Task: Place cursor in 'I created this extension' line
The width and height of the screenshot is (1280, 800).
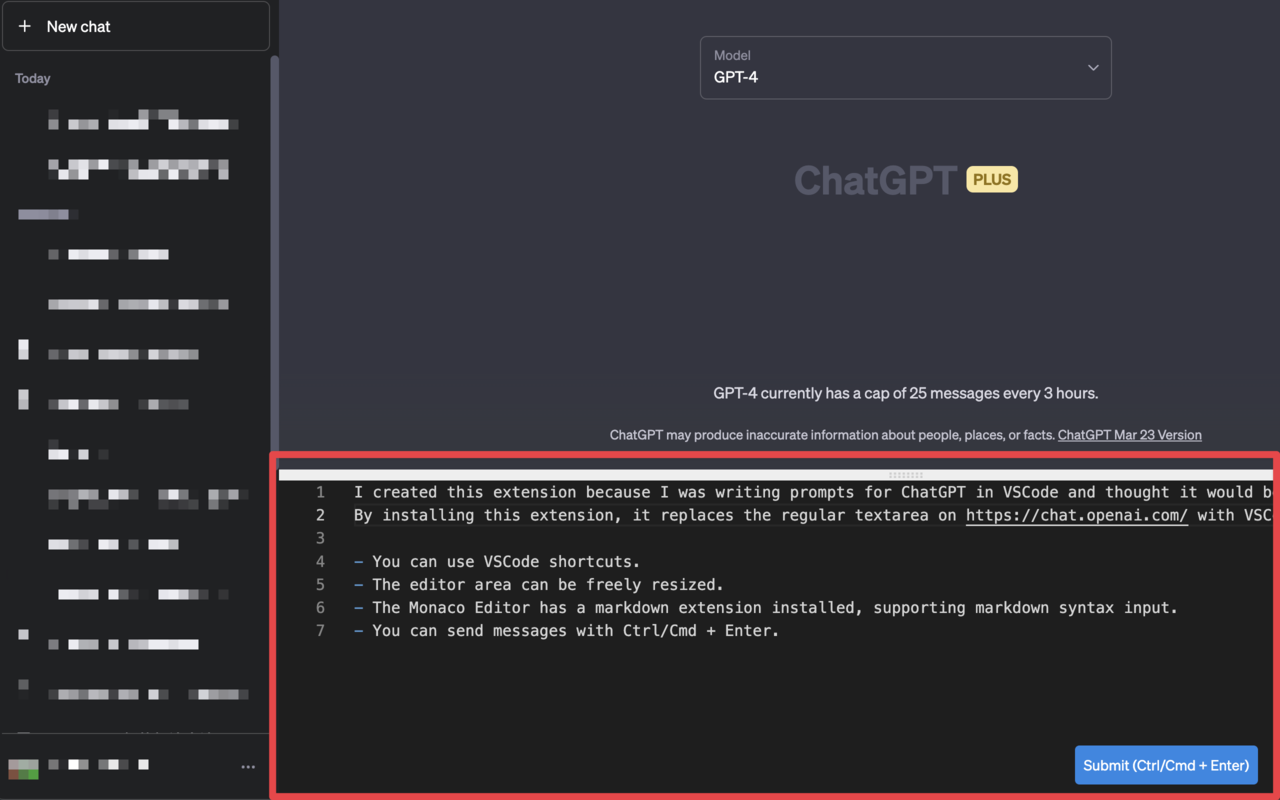Action: 813,492
